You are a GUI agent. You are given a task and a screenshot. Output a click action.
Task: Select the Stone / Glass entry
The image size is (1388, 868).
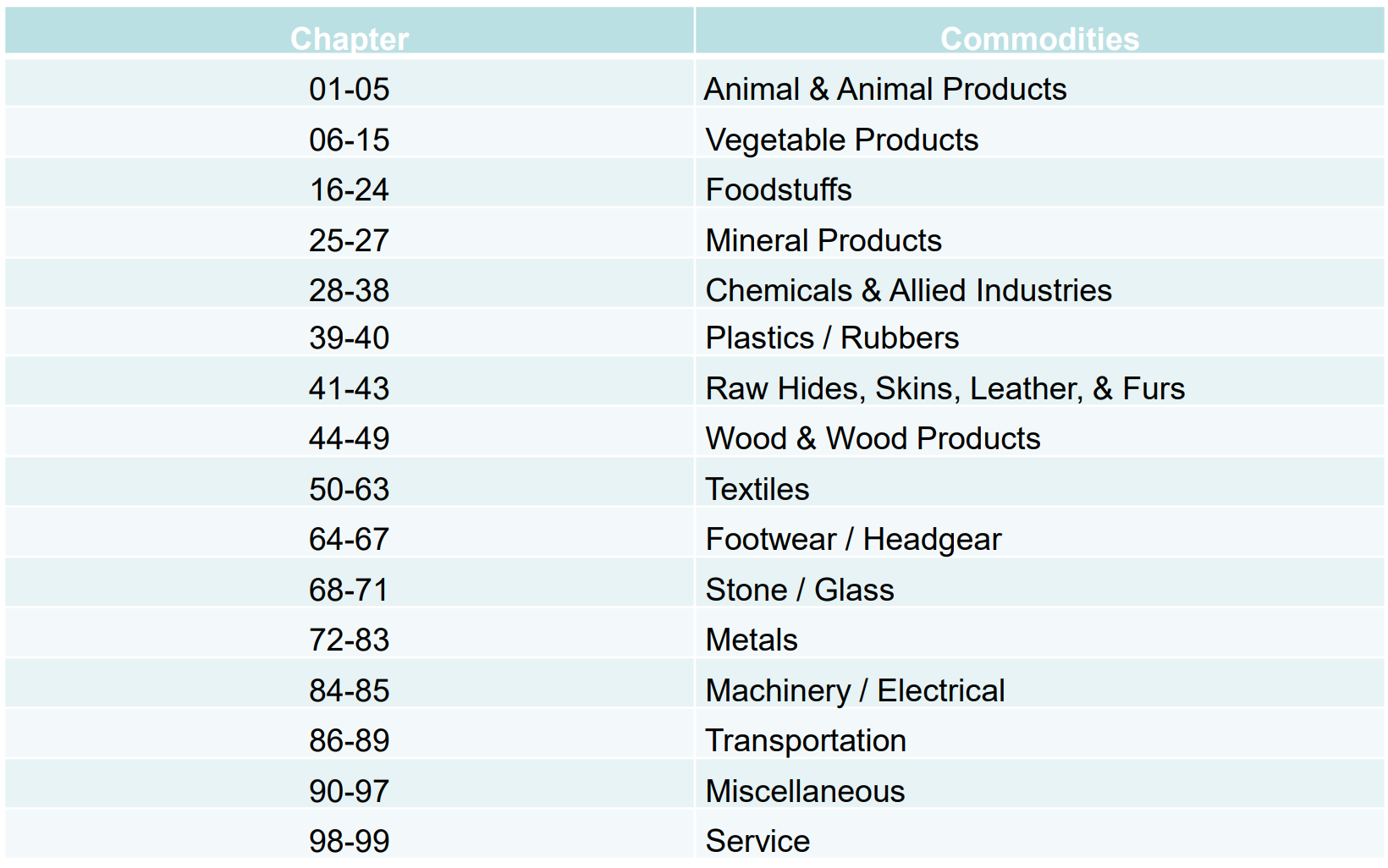[800, 590]
